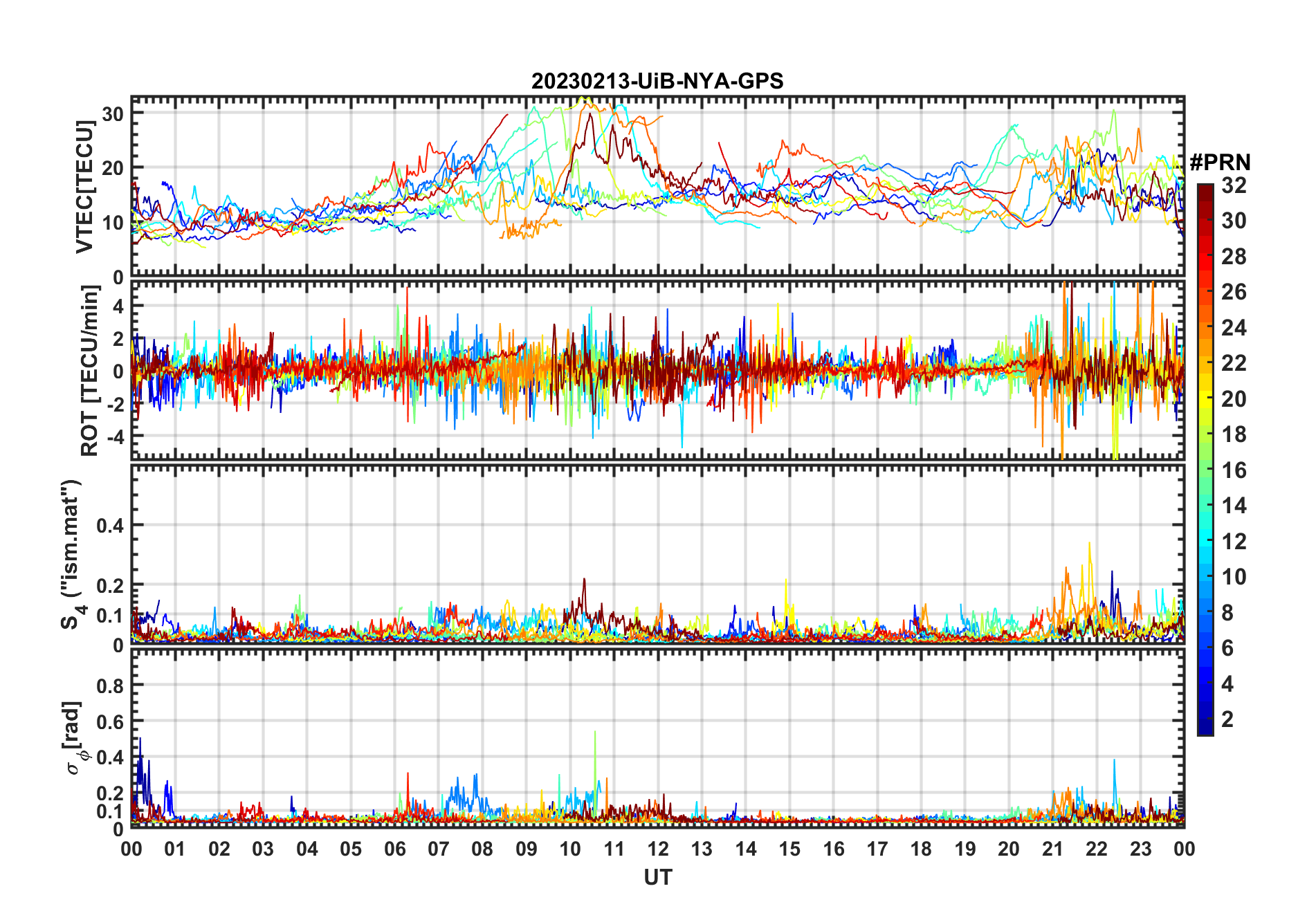Click the S4 axis tick label 0.2
This screenshot has width=1316, height=920.
110,586
